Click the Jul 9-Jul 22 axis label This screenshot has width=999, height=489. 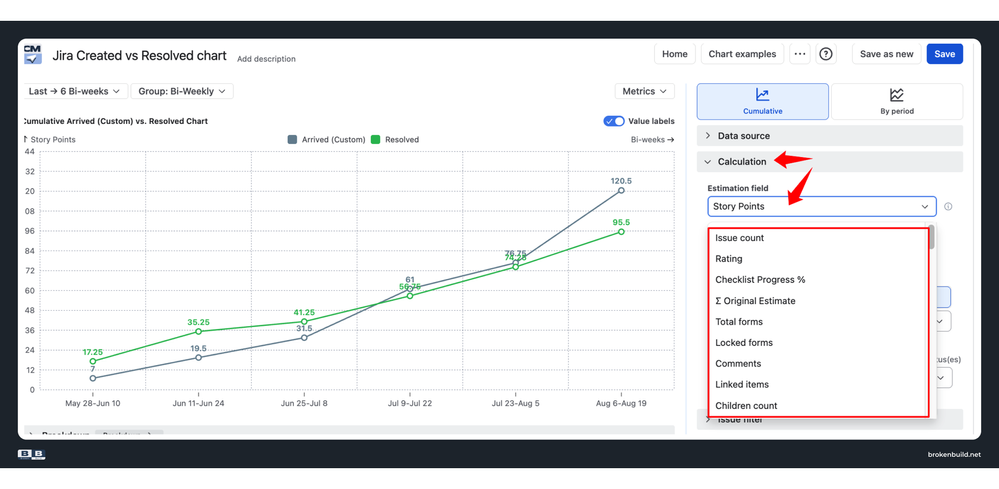pyautogui.click(x=410, y=404)
